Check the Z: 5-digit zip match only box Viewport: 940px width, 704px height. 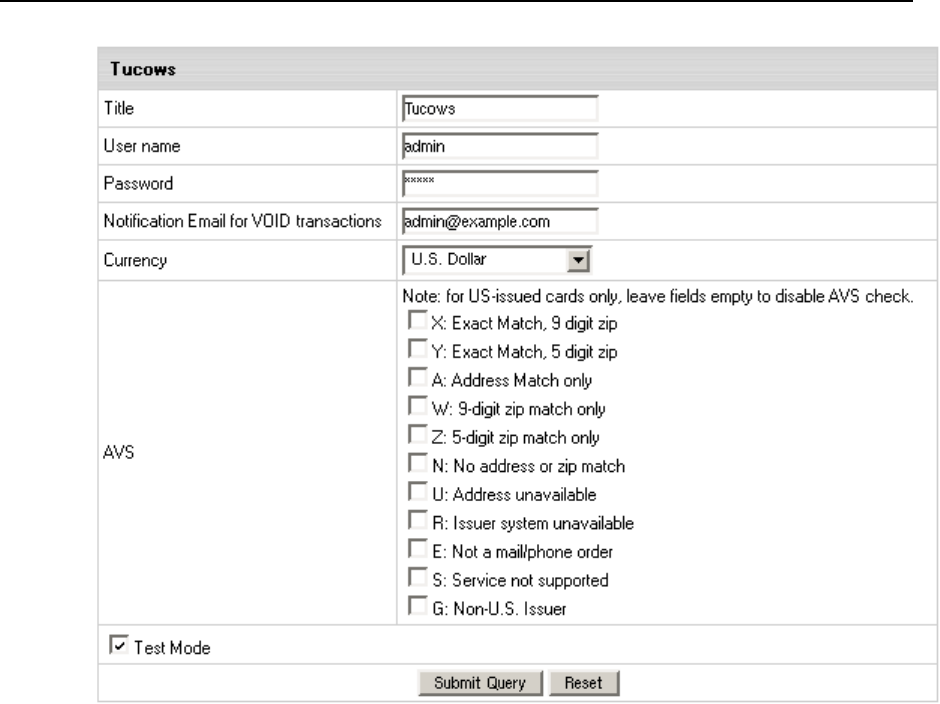click(418, 437)
